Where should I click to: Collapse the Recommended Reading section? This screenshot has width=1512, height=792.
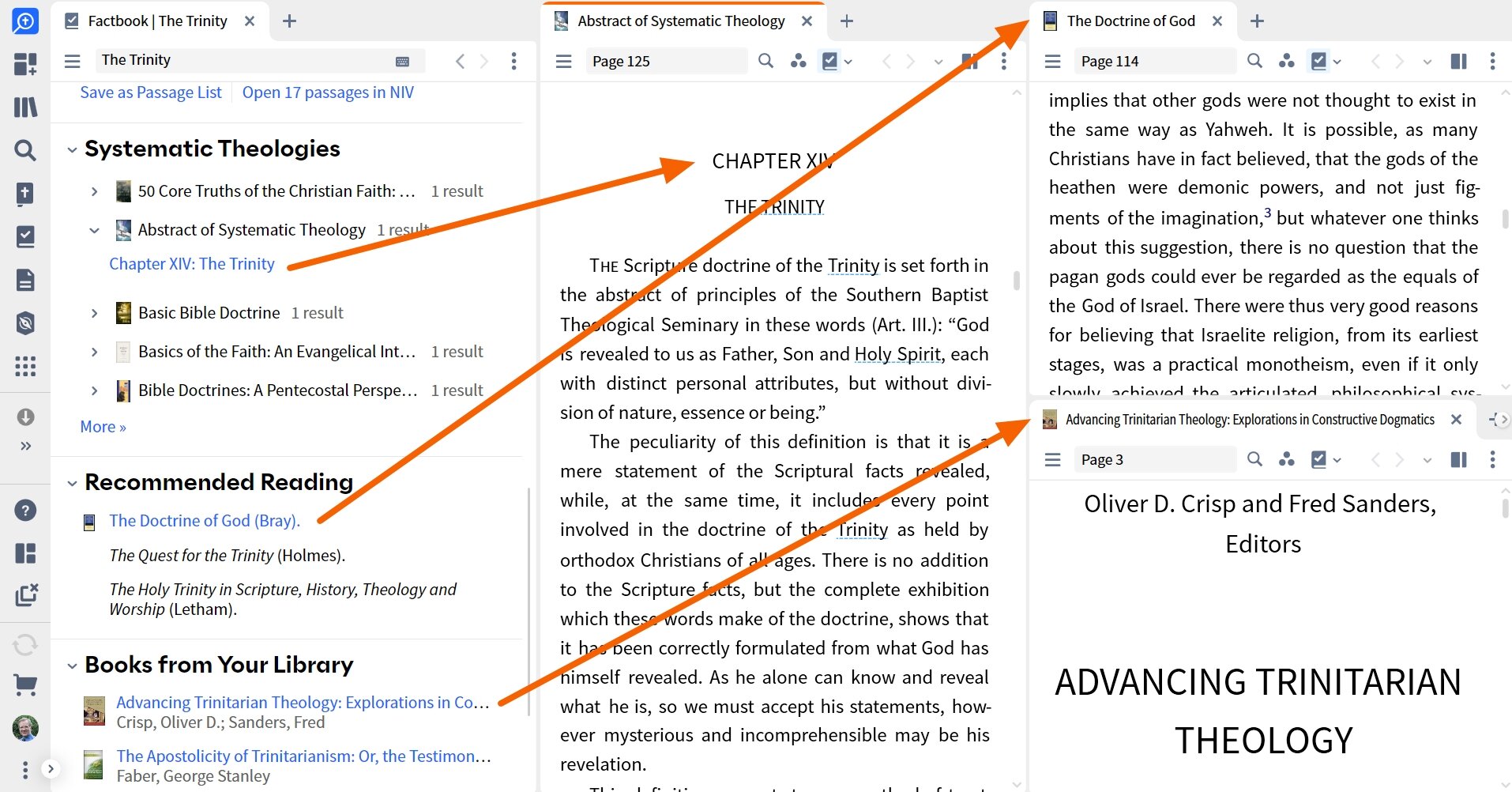pos(72,483)
